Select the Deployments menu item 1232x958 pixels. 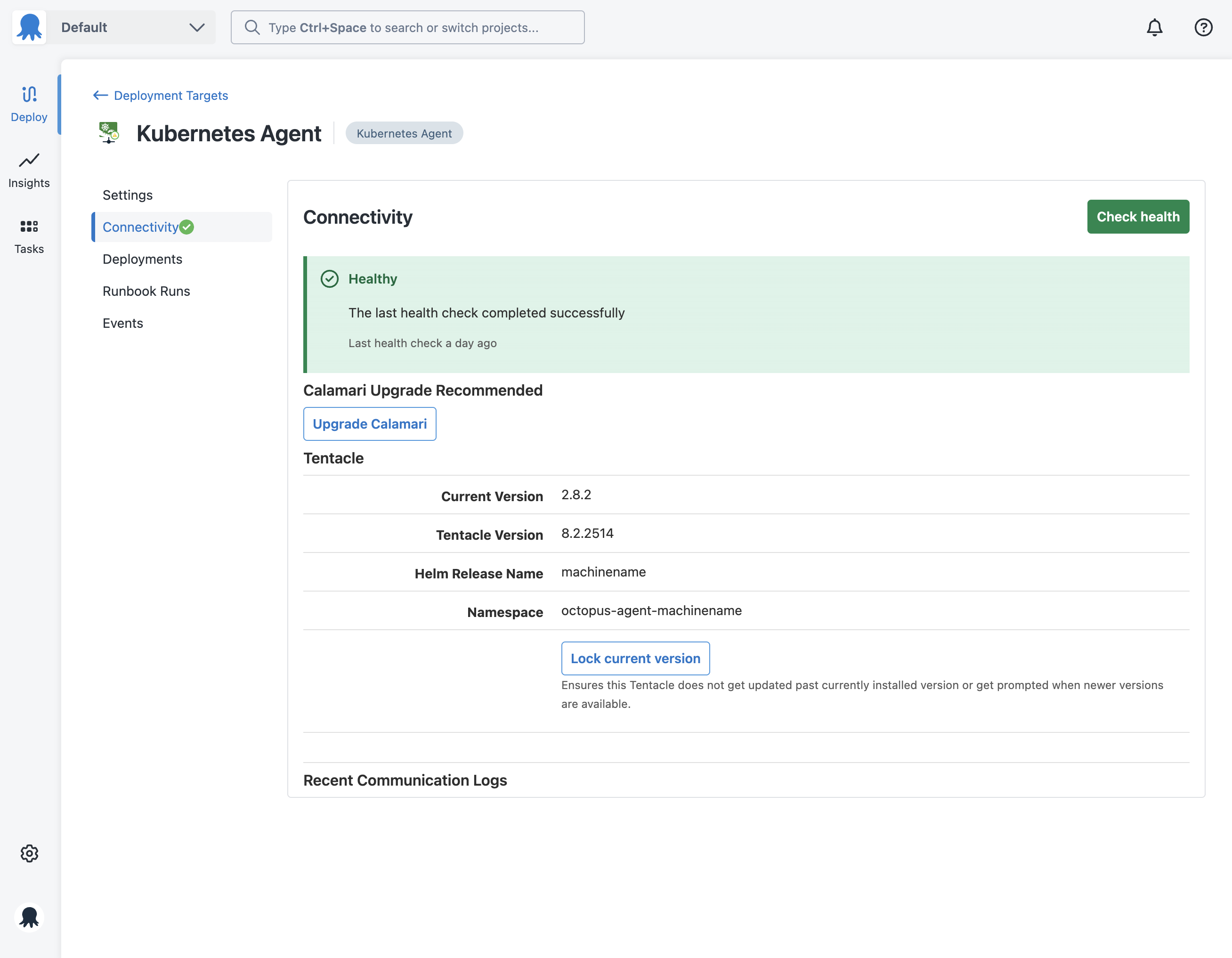pos(142,259)
